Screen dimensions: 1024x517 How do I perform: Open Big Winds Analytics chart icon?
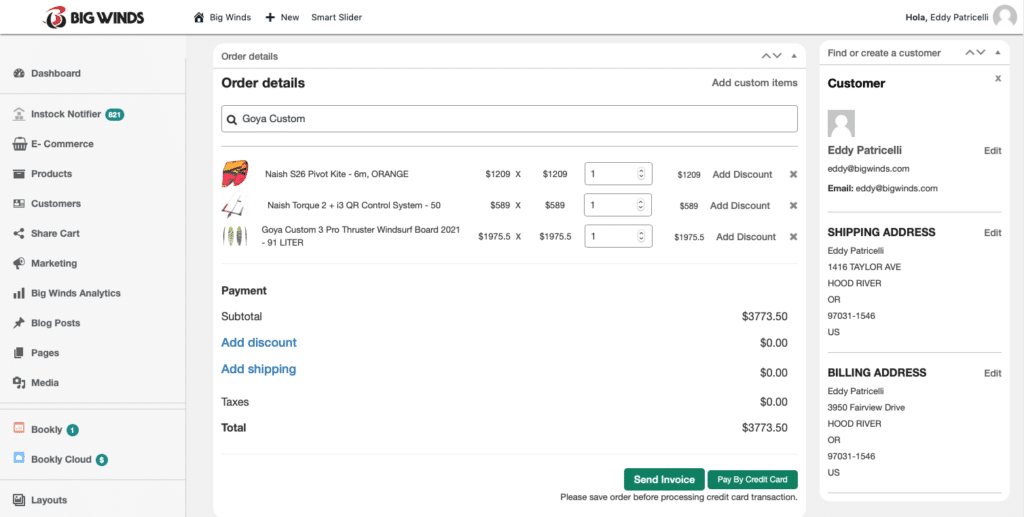tap(19, 294)
